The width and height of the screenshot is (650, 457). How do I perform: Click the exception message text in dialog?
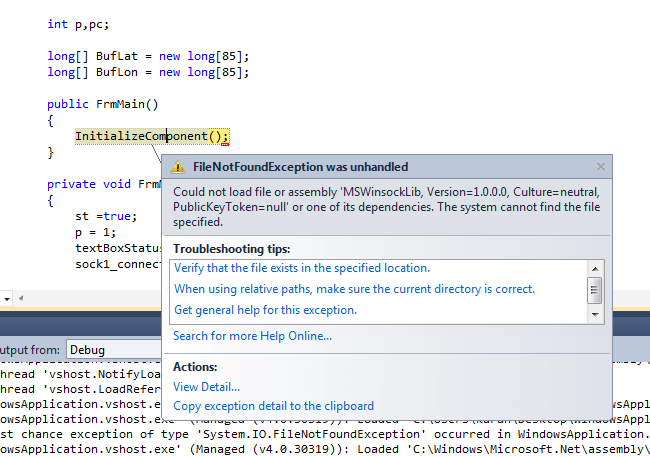(386, 207)
